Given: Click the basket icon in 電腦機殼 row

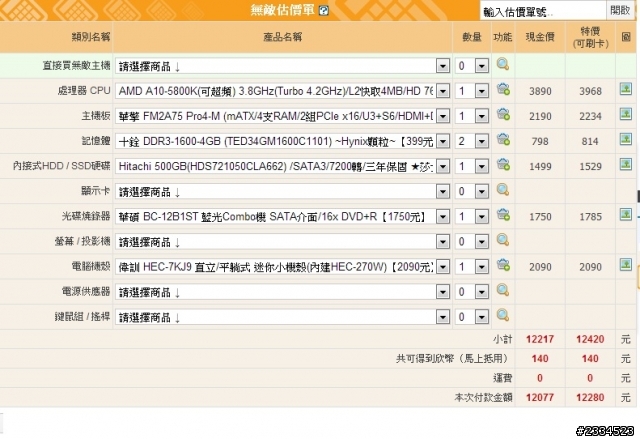Looking at the screenshot, I should pos(503,266).
